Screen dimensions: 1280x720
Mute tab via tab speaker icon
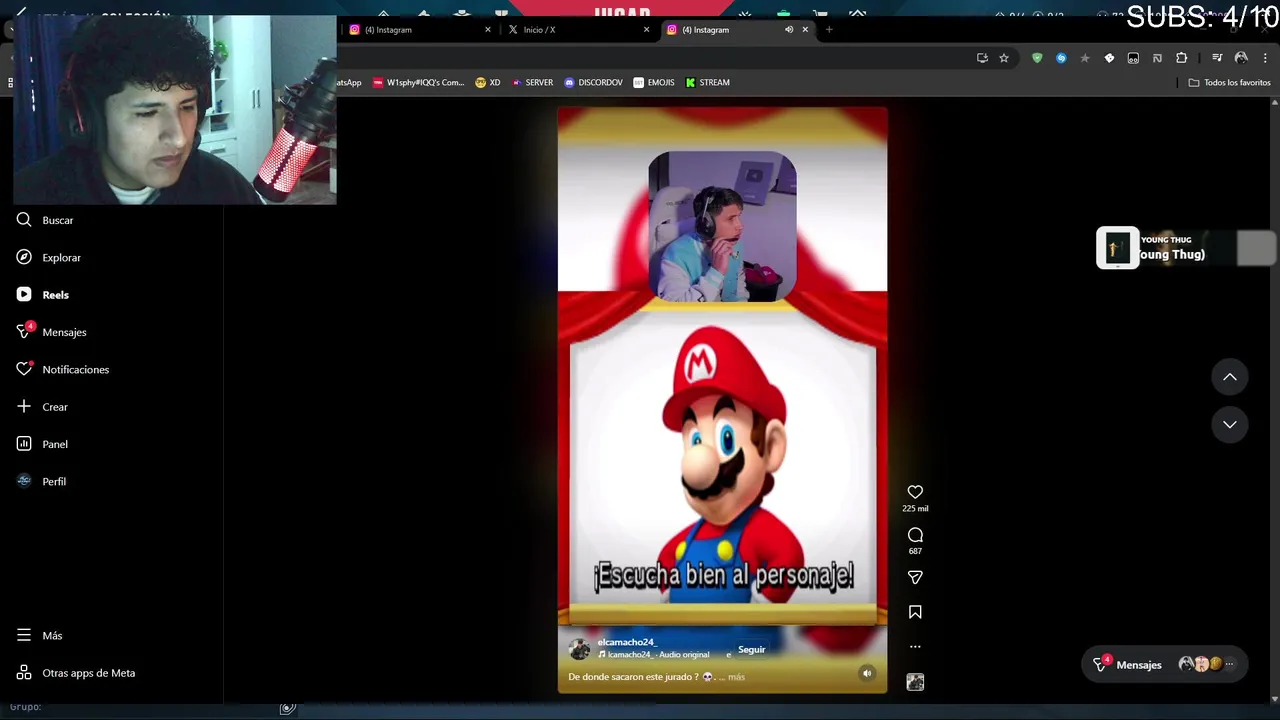tap(789, 29)
